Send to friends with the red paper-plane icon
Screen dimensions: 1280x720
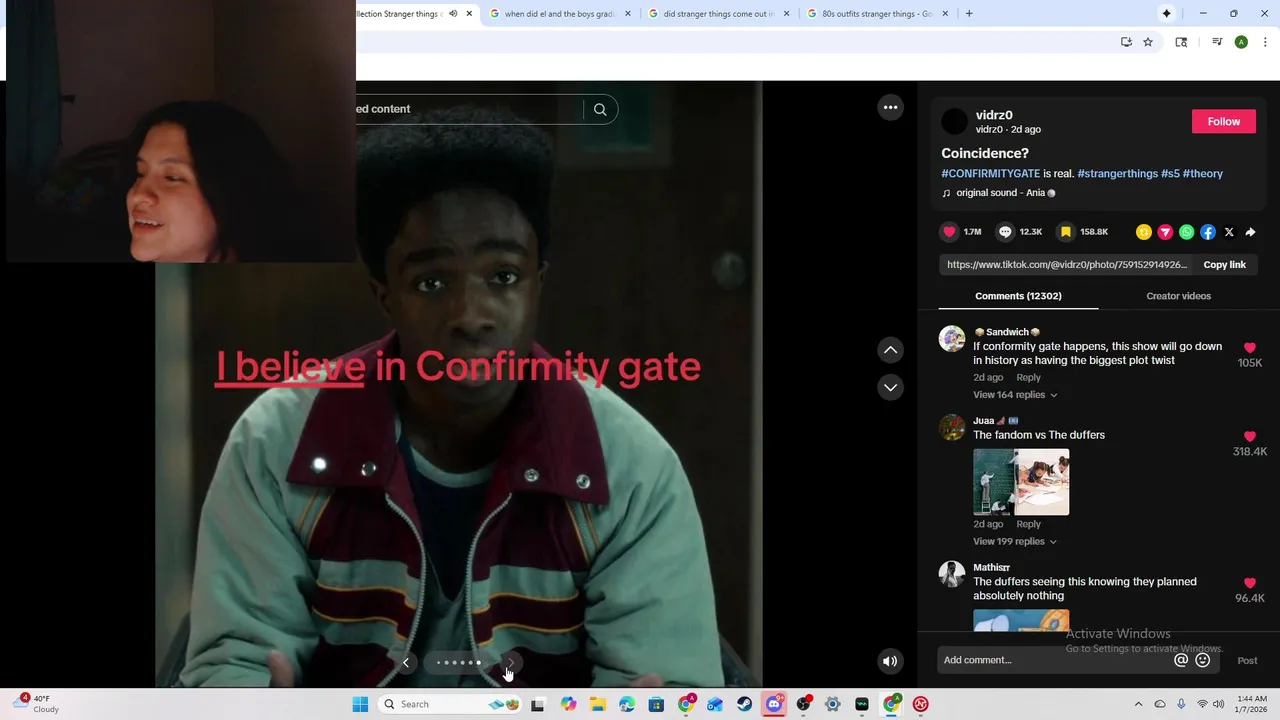1165,232
